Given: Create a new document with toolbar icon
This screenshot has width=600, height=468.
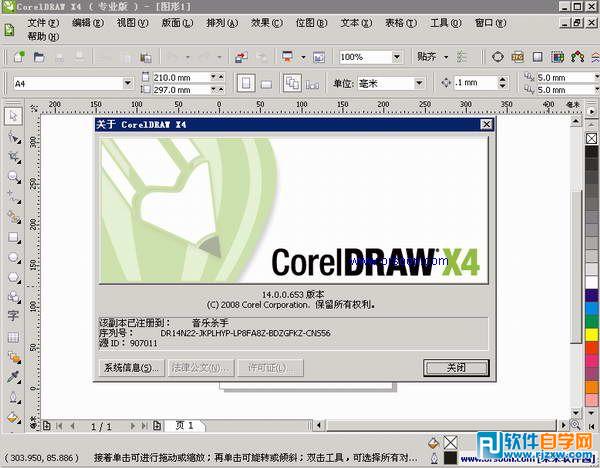Looking at the screenshot, I should pyautogui.click(x=19, y=57).
